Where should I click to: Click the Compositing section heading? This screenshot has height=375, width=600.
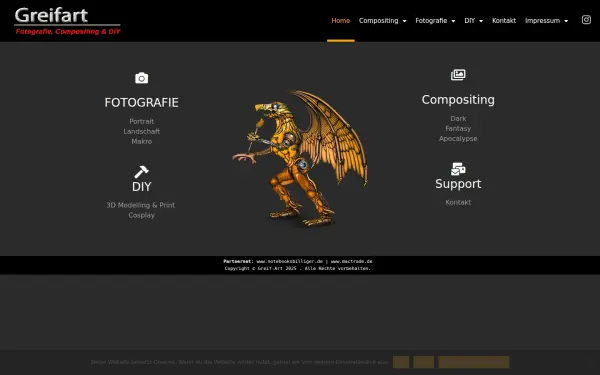point(458,100)
